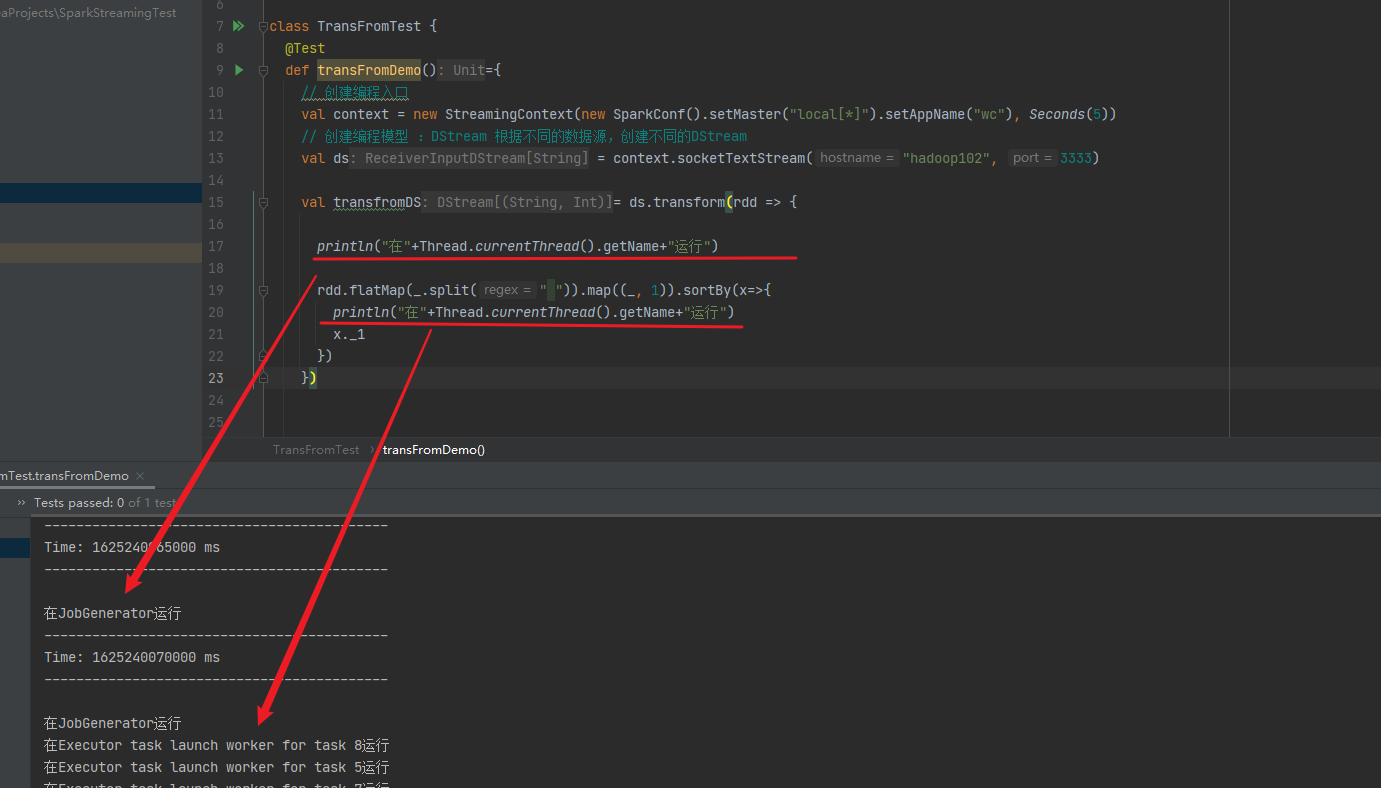Click the Executor worker for task 5 line
The width and height of the screenshot is (1381, 788).
(x=216, y=767)
